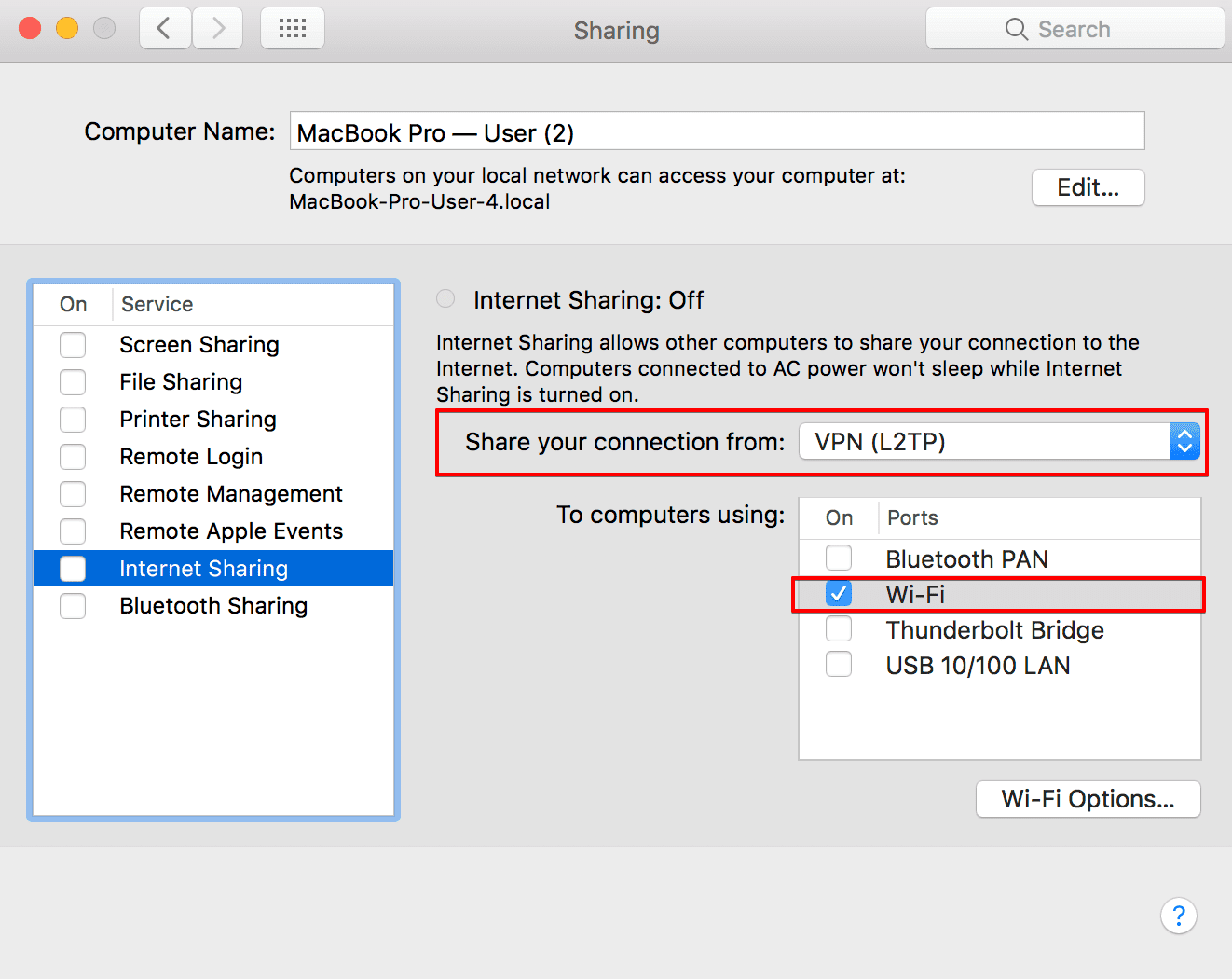
Task: Select the USB 10/100 LAN port row
Action: [978, 666]
